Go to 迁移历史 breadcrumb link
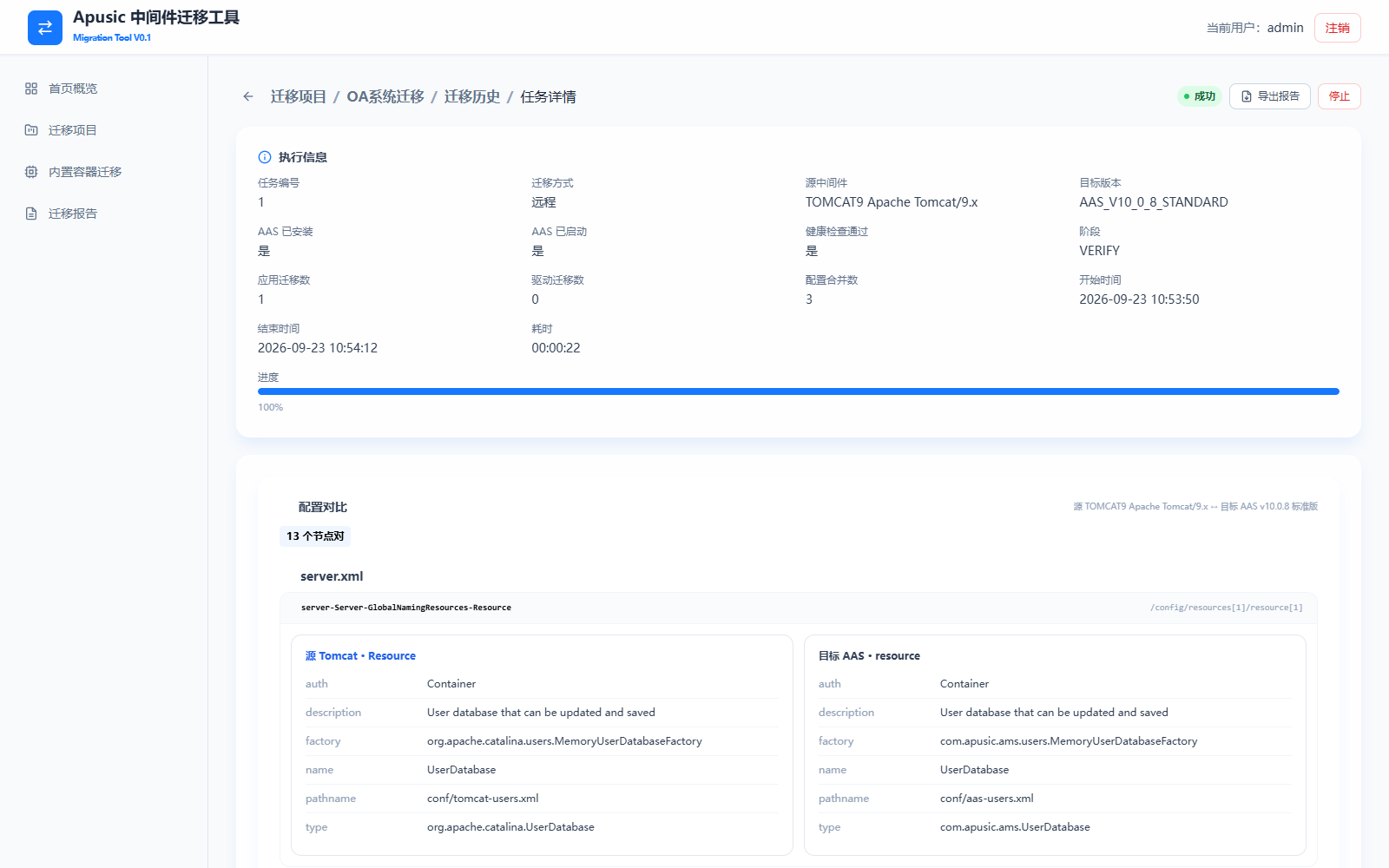This screenshot has height=868, width=1389. (472, 96)
